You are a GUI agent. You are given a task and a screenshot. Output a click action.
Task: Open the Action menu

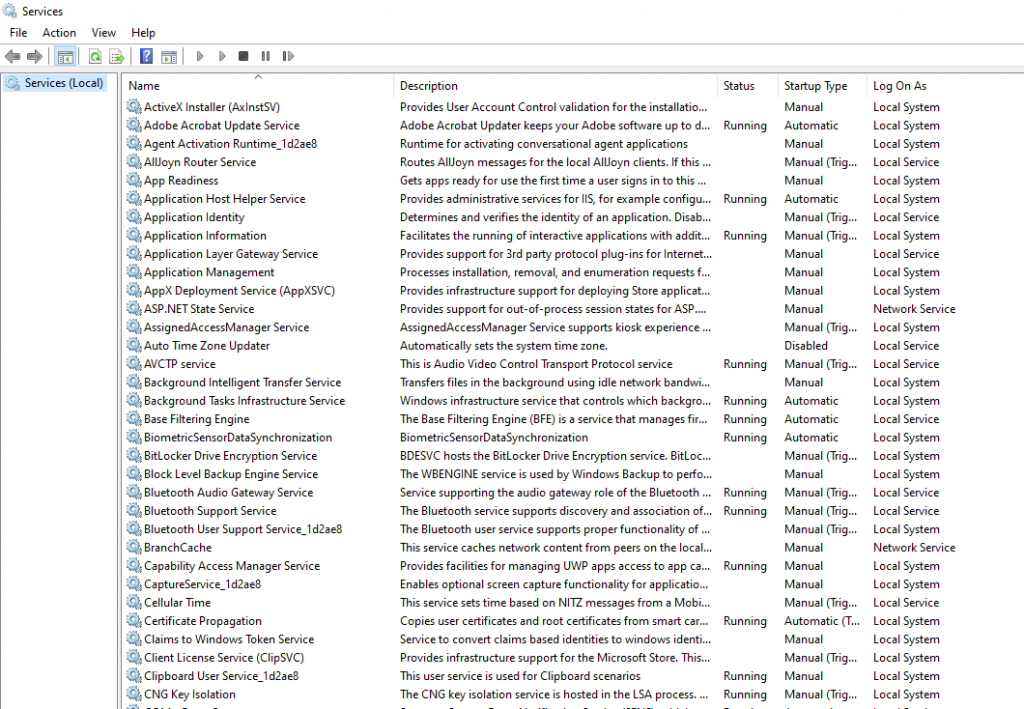point(59,32)
